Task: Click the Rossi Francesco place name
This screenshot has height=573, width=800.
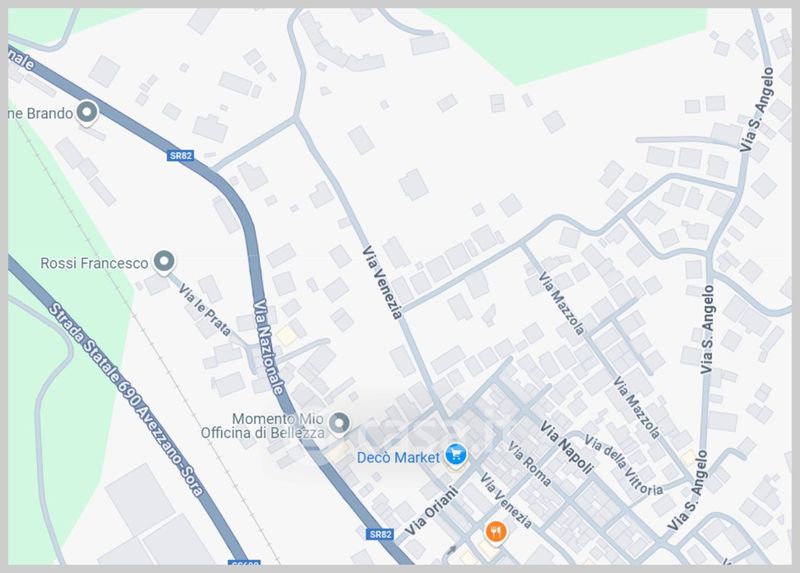Action: tap(94, 263)
